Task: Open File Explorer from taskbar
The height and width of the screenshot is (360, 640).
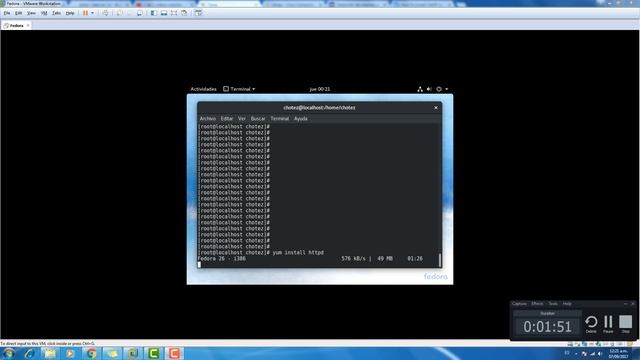Action: point(50,353)
